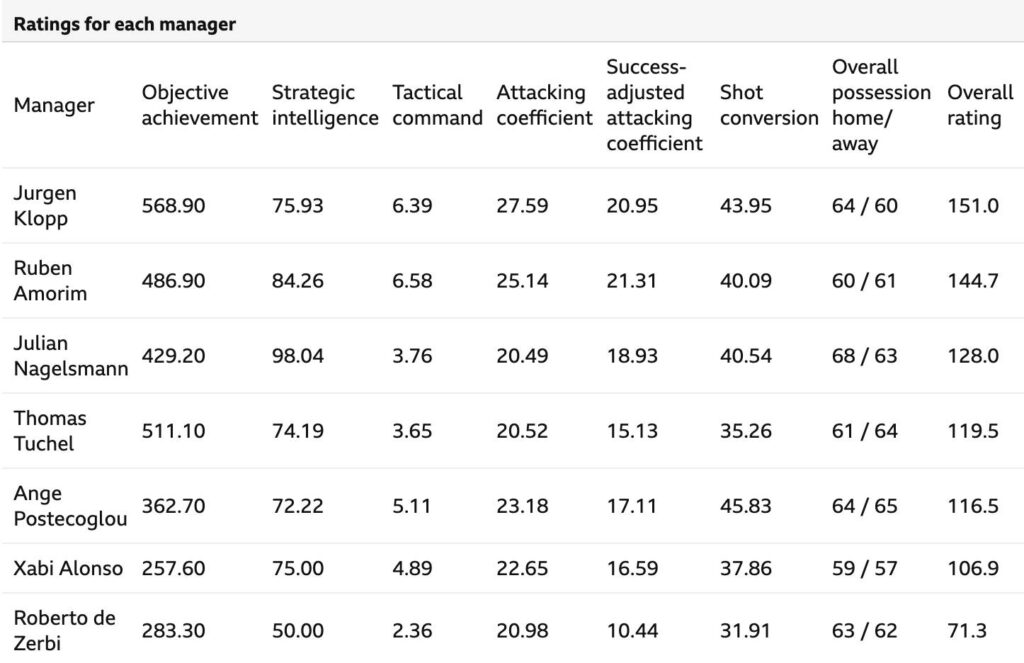Click the Thomas Tuchel manager name
This screenshot has width=1024, height=663.
coord(50,431)
